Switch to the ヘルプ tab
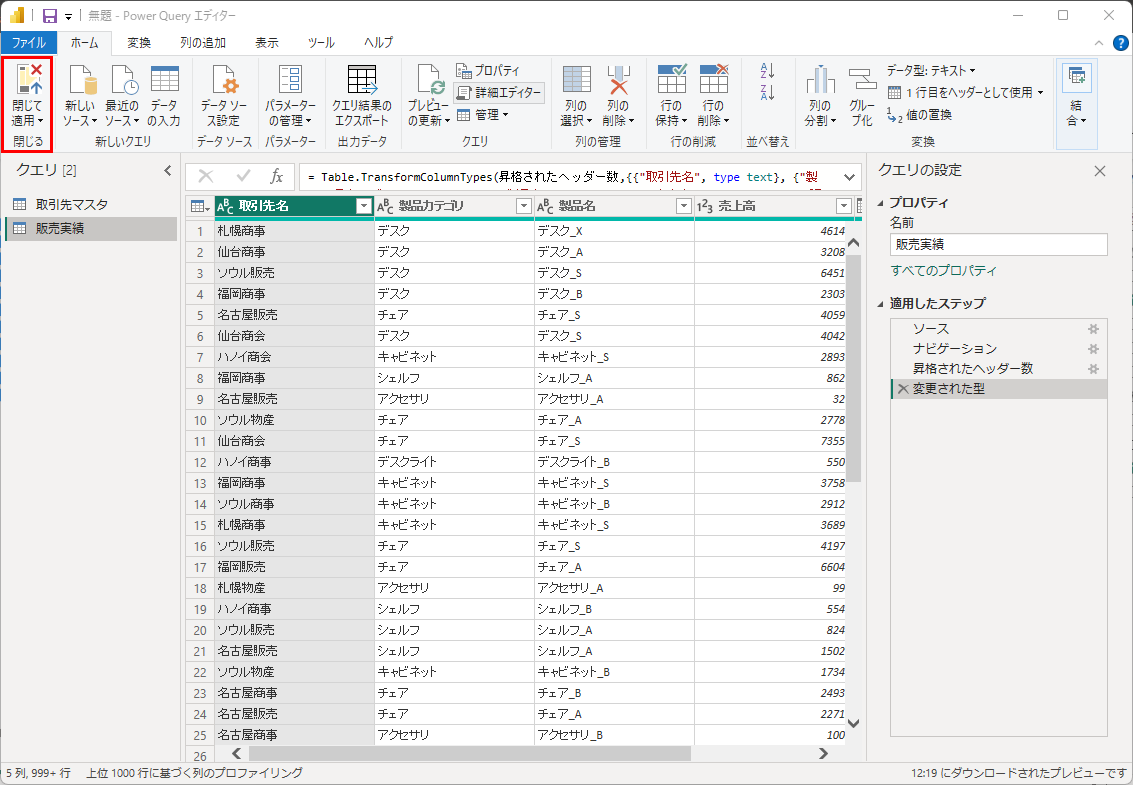Image resolution: width=1133 pixels, height=785 pixels. (x=379, y=43)
